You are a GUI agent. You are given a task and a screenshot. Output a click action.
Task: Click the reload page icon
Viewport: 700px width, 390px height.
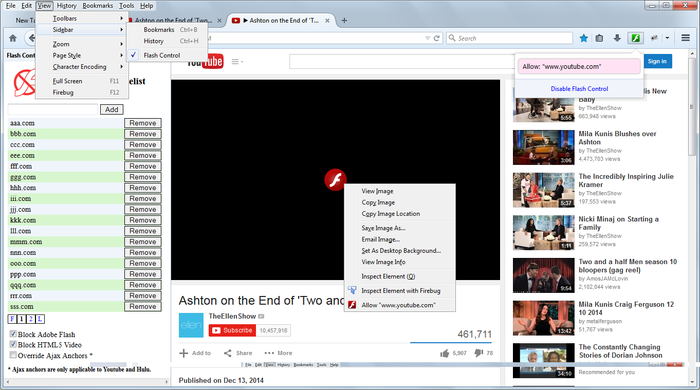(437, 38)
